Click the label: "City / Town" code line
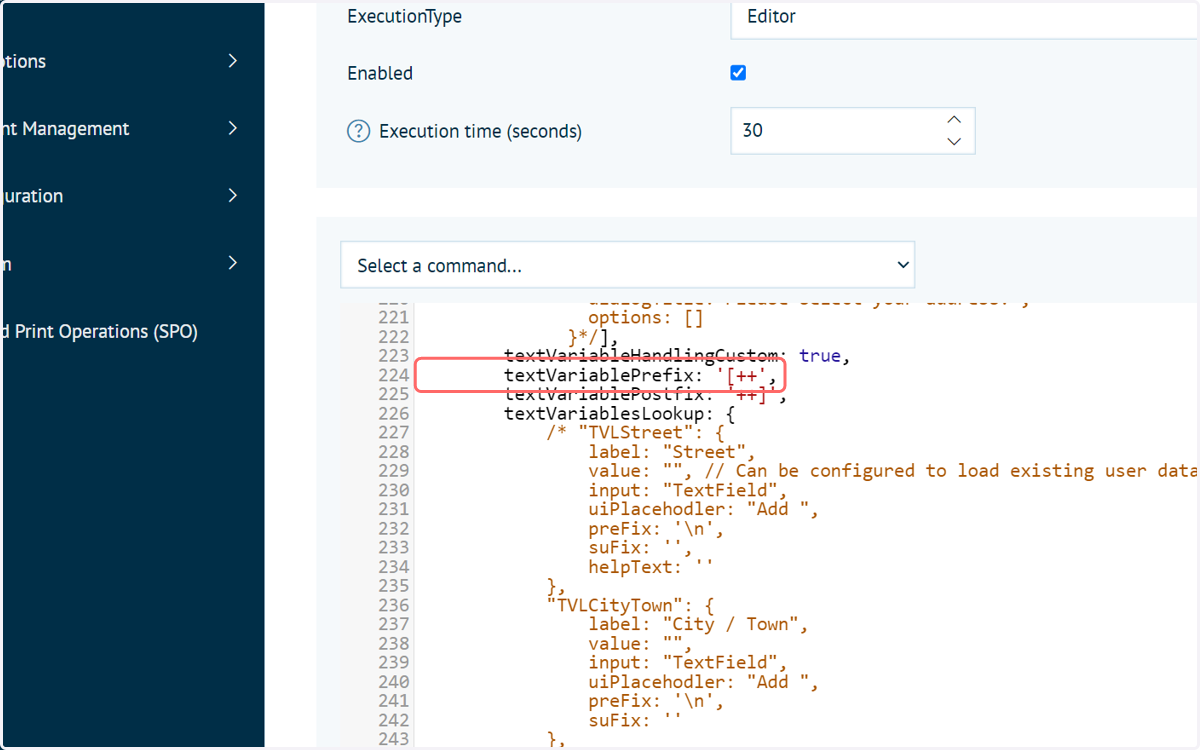Screen dimensions: 1200x750 point(699,624)
